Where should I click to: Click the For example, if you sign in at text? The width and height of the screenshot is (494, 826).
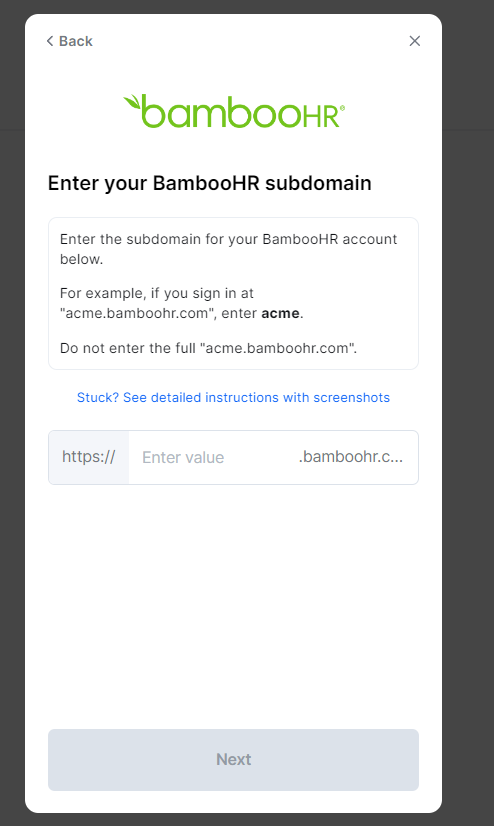pyautogui.click(x=156, y=293)
